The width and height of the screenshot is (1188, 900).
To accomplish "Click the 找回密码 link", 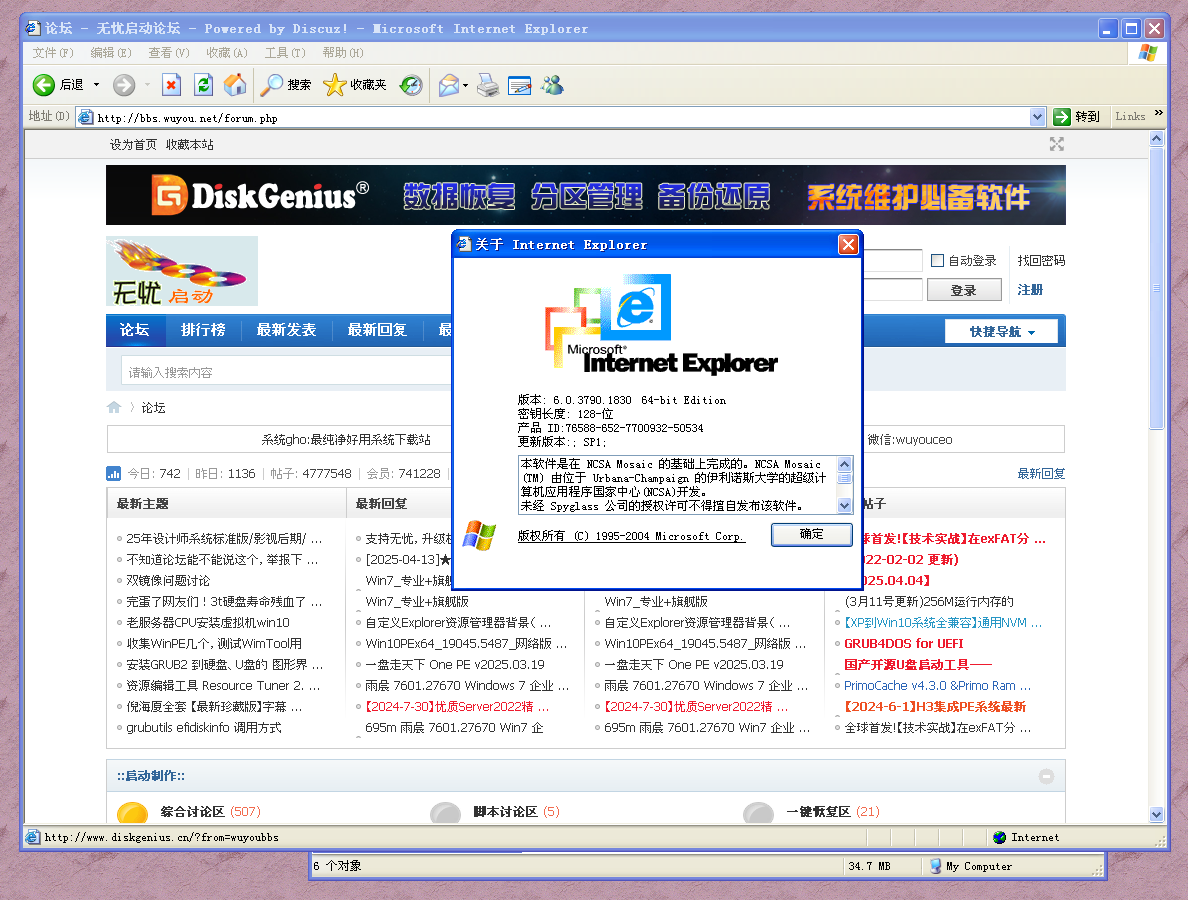I will click(x=1041, y=261).
